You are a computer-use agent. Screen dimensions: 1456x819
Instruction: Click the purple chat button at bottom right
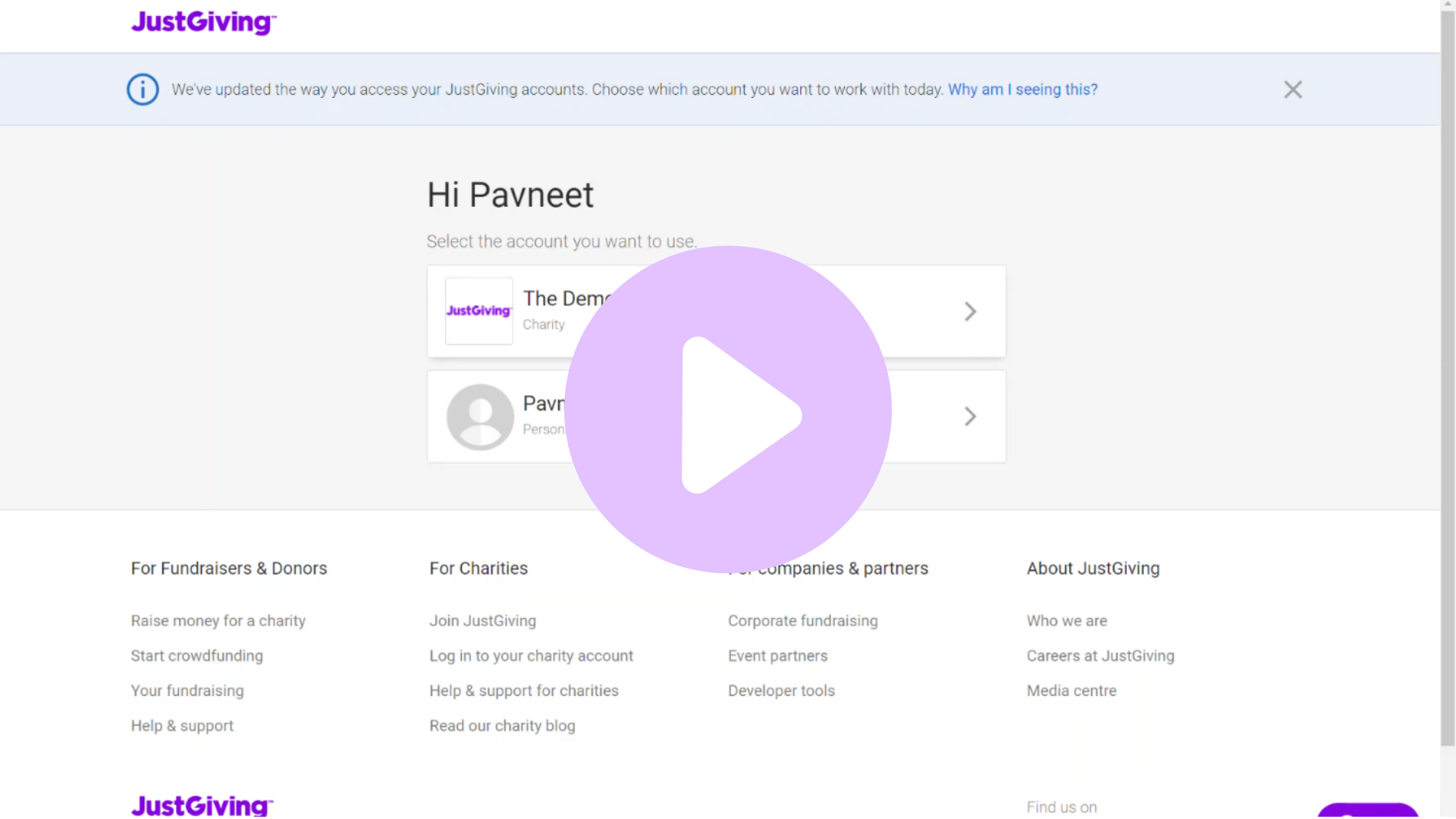point(1368,811)
